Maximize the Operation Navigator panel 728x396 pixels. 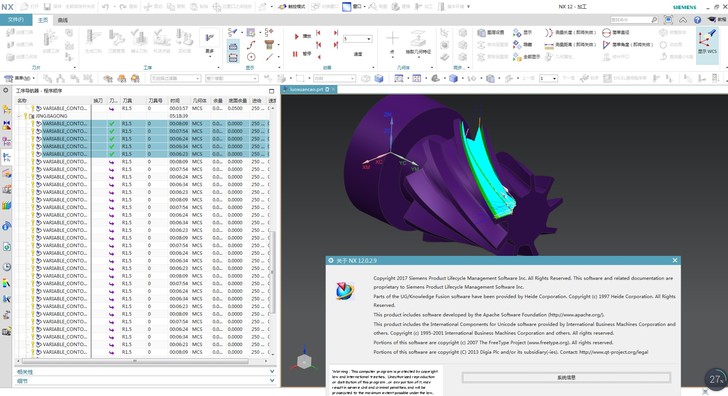point(272,91)
